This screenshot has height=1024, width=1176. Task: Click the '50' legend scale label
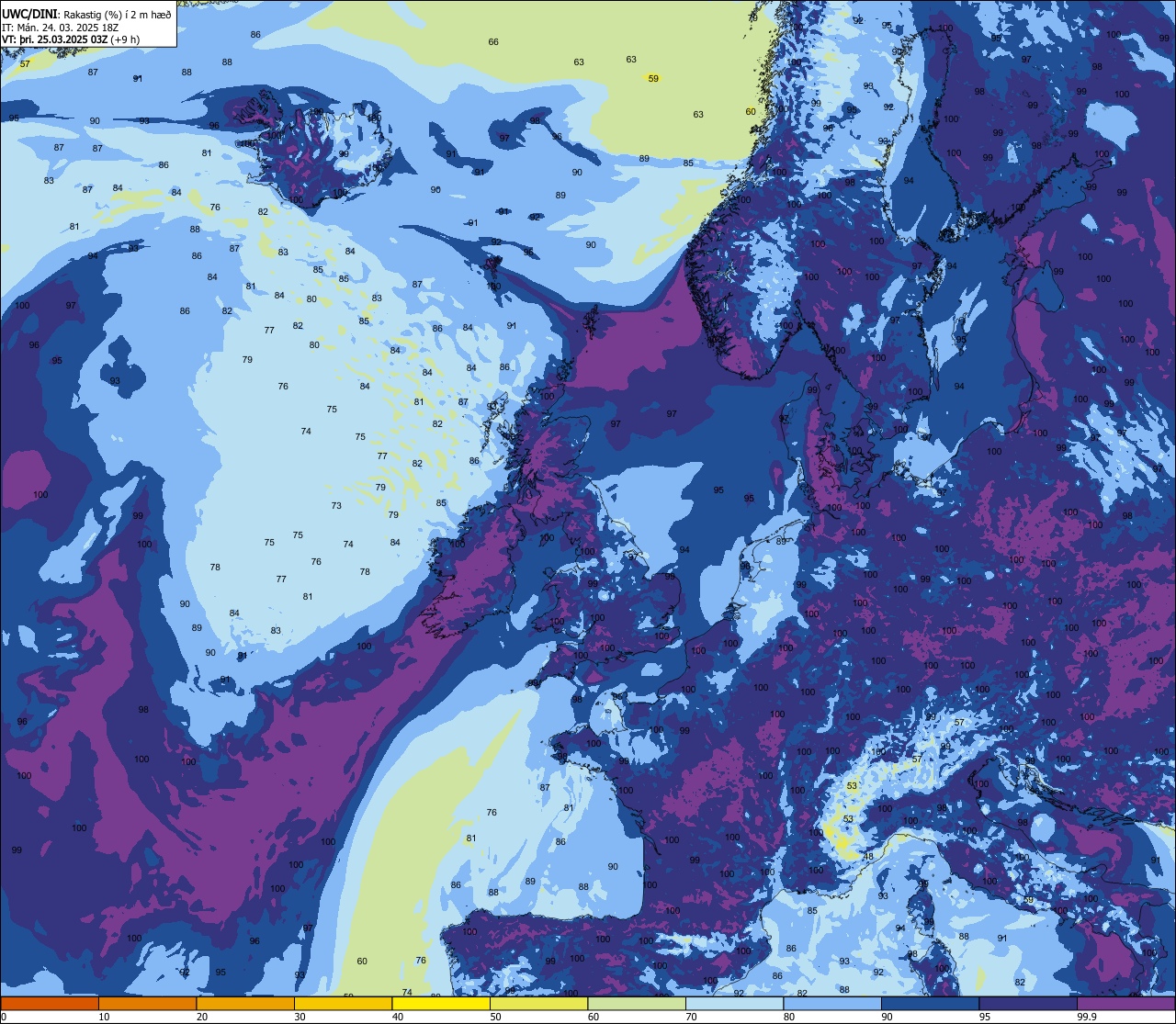coord(495,1017)
